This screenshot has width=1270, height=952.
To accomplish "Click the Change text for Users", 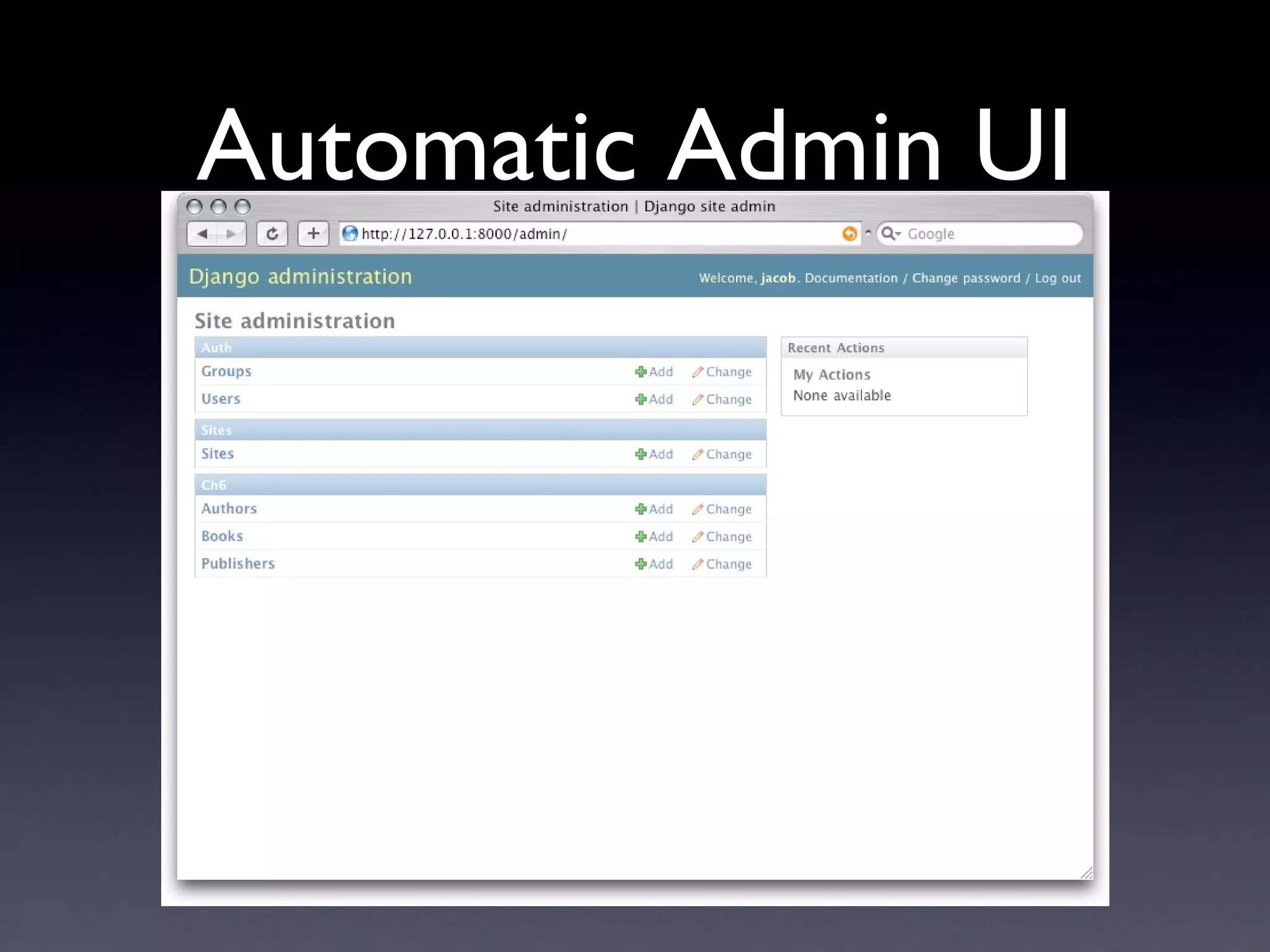I will click(x=729, y=400).
